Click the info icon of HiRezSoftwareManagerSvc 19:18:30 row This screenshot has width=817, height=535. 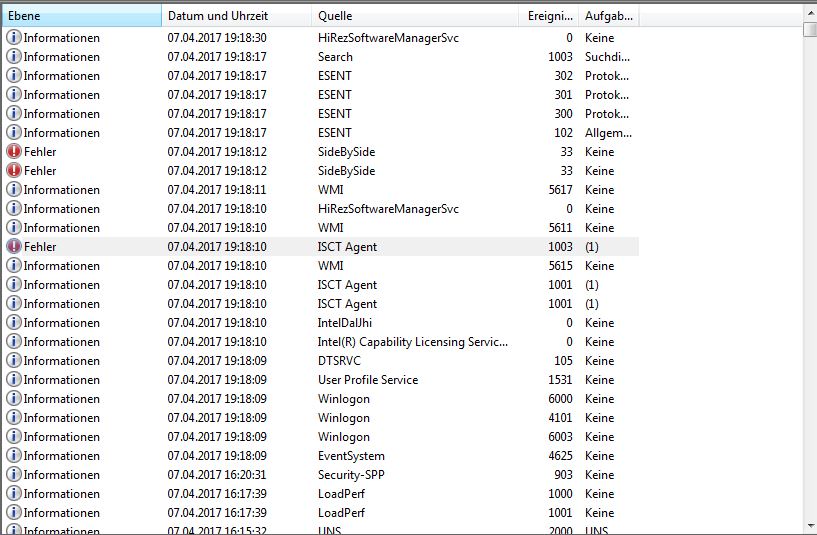[x=14, y=38]
